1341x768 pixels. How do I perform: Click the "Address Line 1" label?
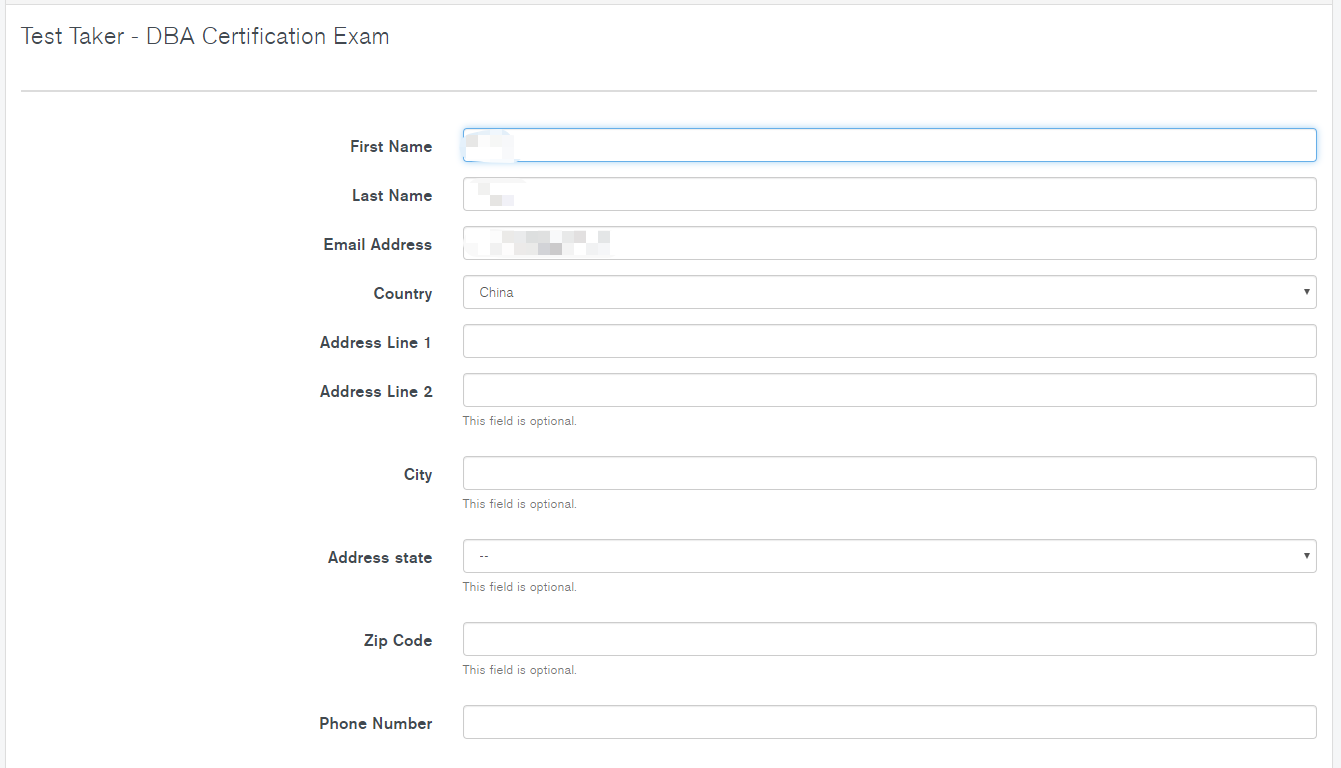tap(376, 342)
